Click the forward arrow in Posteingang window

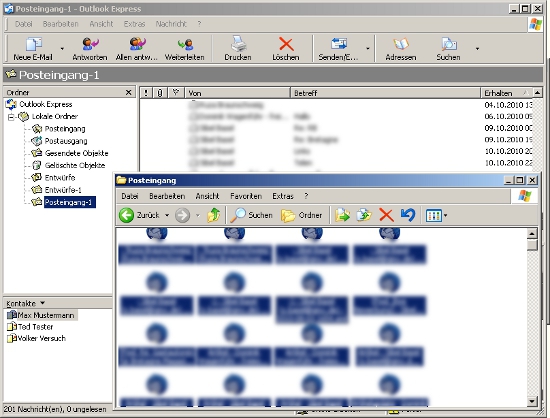click(183, 215)
